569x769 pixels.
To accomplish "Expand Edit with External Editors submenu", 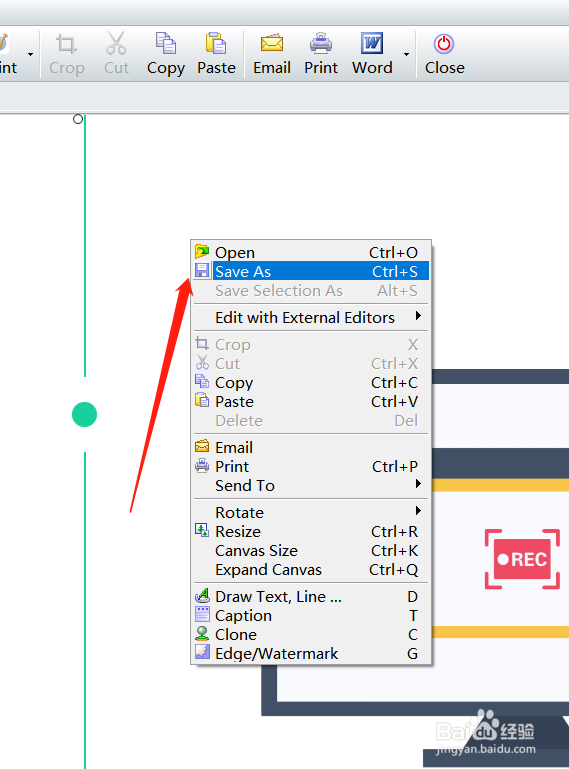I will pos(311,317).
